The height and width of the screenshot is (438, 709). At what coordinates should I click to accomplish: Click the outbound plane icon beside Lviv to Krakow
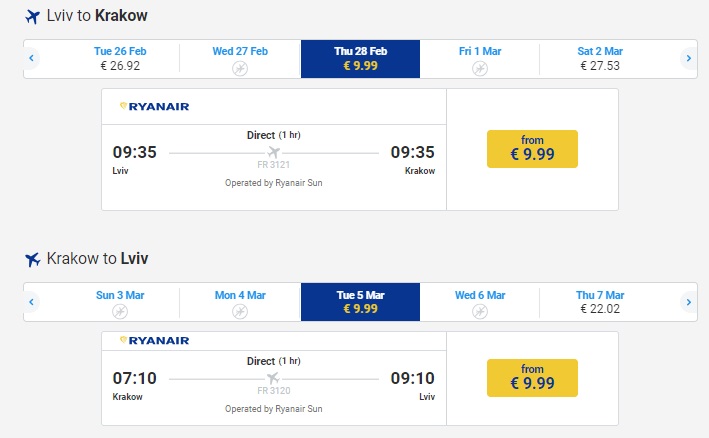pos(32,17)
